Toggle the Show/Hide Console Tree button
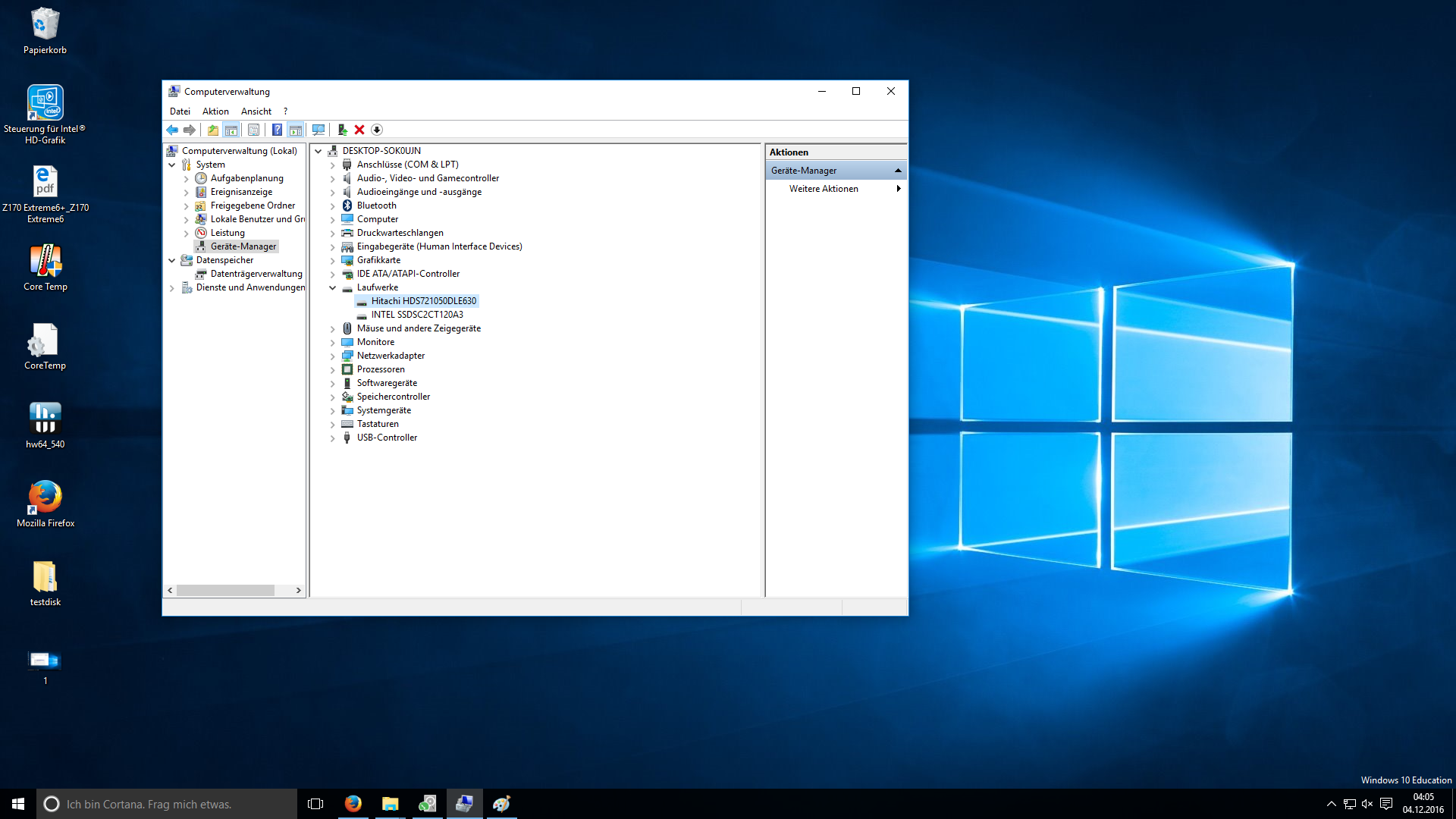 231,130
